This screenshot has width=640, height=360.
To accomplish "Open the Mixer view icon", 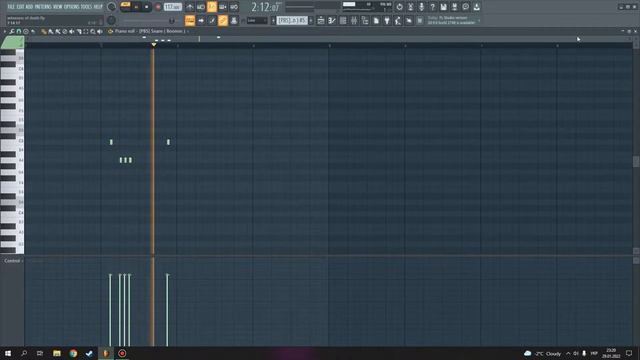I will coord(354,20).
